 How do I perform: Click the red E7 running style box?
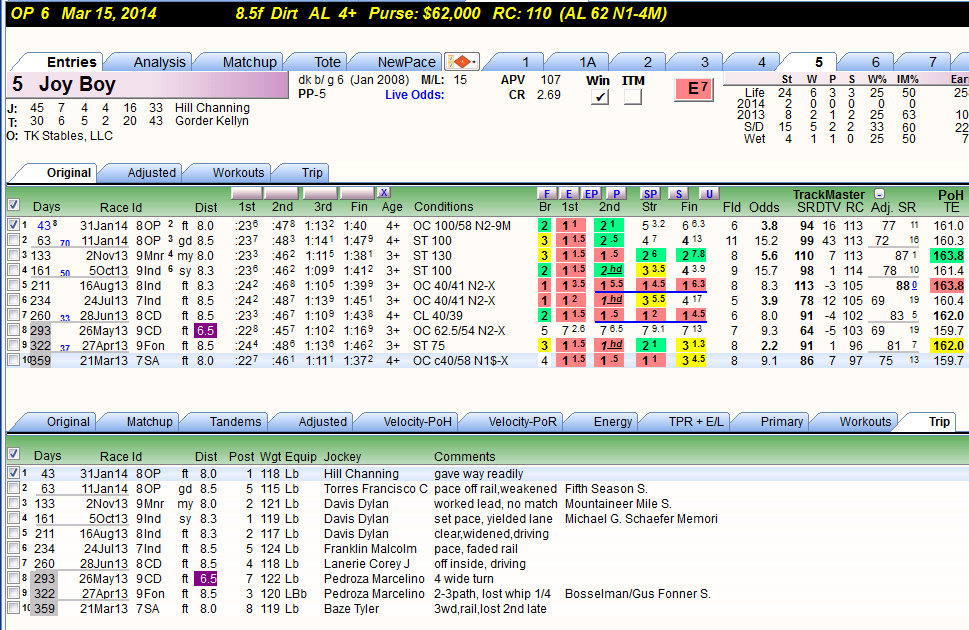(693, 89)
